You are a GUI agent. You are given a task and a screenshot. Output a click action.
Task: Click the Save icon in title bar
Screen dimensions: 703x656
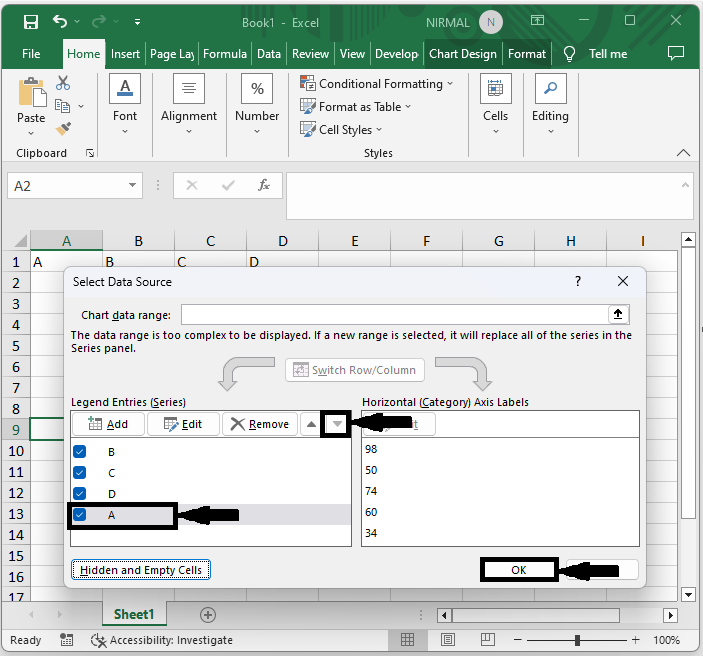(30, 21)
